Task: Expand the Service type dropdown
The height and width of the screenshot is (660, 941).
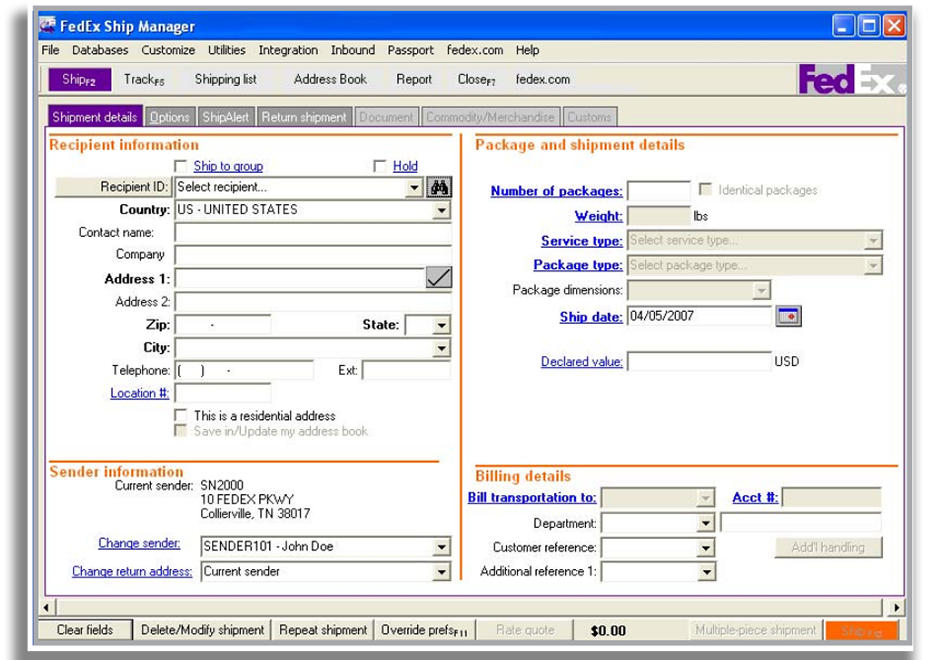Action: coord(873,241)
